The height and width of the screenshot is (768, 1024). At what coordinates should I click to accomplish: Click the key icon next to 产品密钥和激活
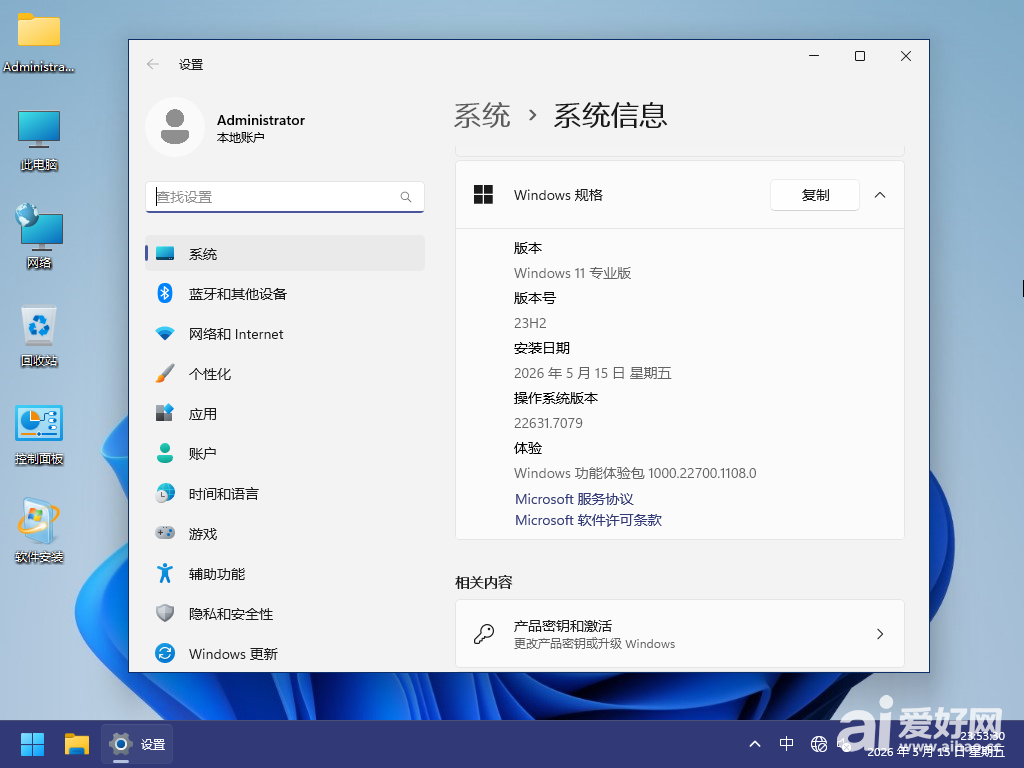coord(484,633)
